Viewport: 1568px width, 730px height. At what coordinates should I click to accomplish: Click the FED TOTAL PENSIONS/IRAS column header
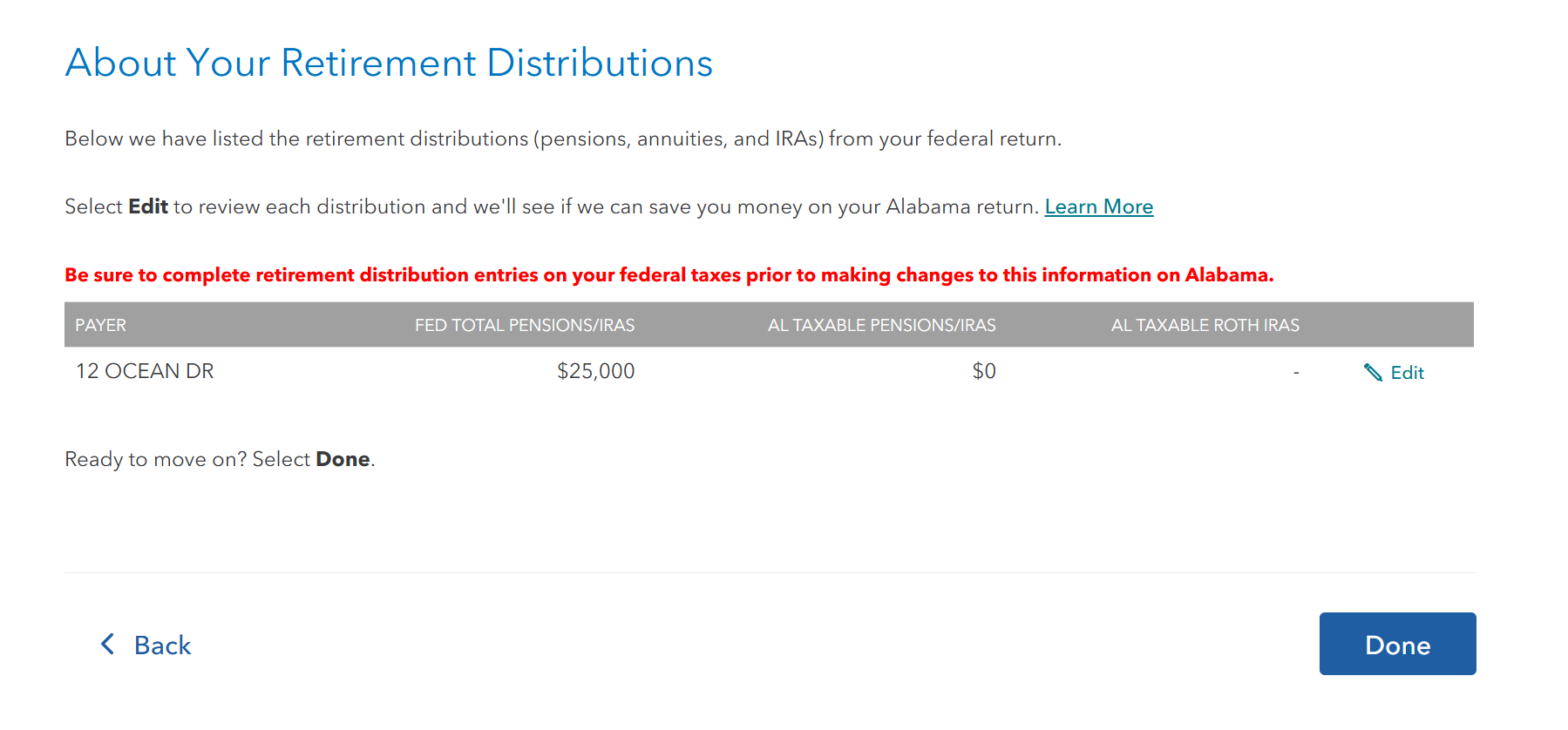point(524,325)
